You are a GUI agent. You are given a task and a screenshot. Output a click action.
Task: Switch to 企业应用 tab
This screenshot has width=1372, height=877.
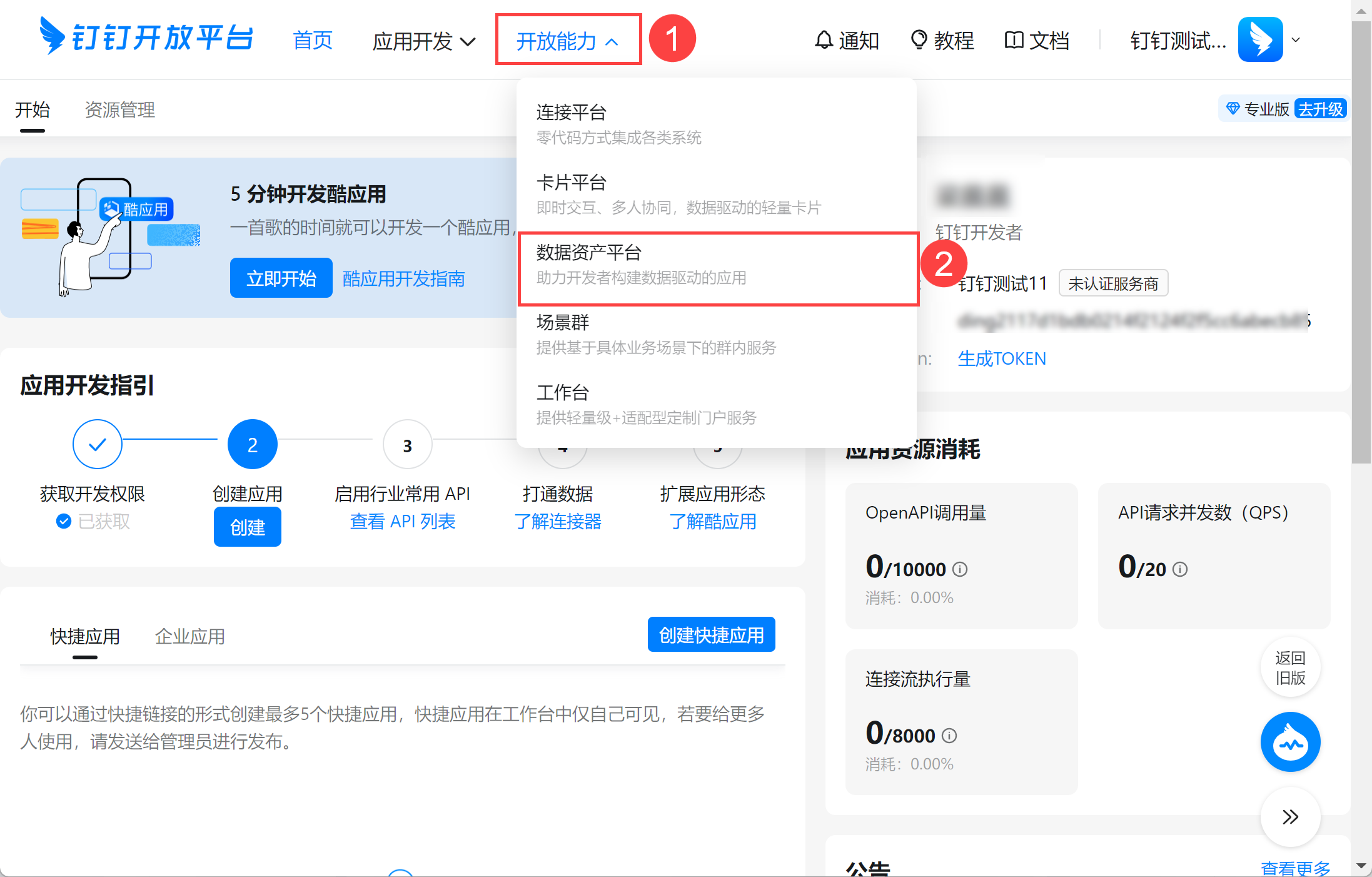tap(189, 636)
